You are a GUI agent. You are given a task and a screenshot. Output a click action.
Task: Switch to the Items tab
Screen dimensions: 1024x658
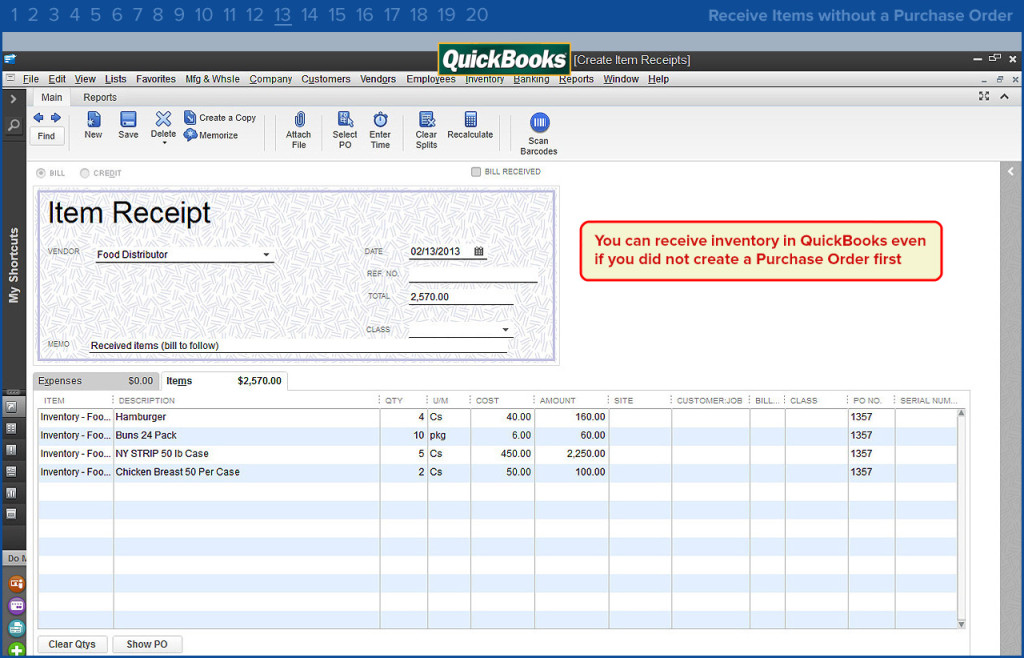[x=224, y=381]
